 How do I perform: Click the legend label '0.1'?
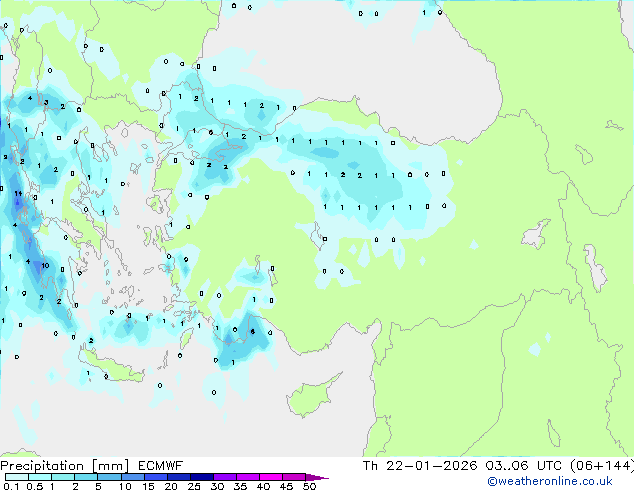[11, 486]
